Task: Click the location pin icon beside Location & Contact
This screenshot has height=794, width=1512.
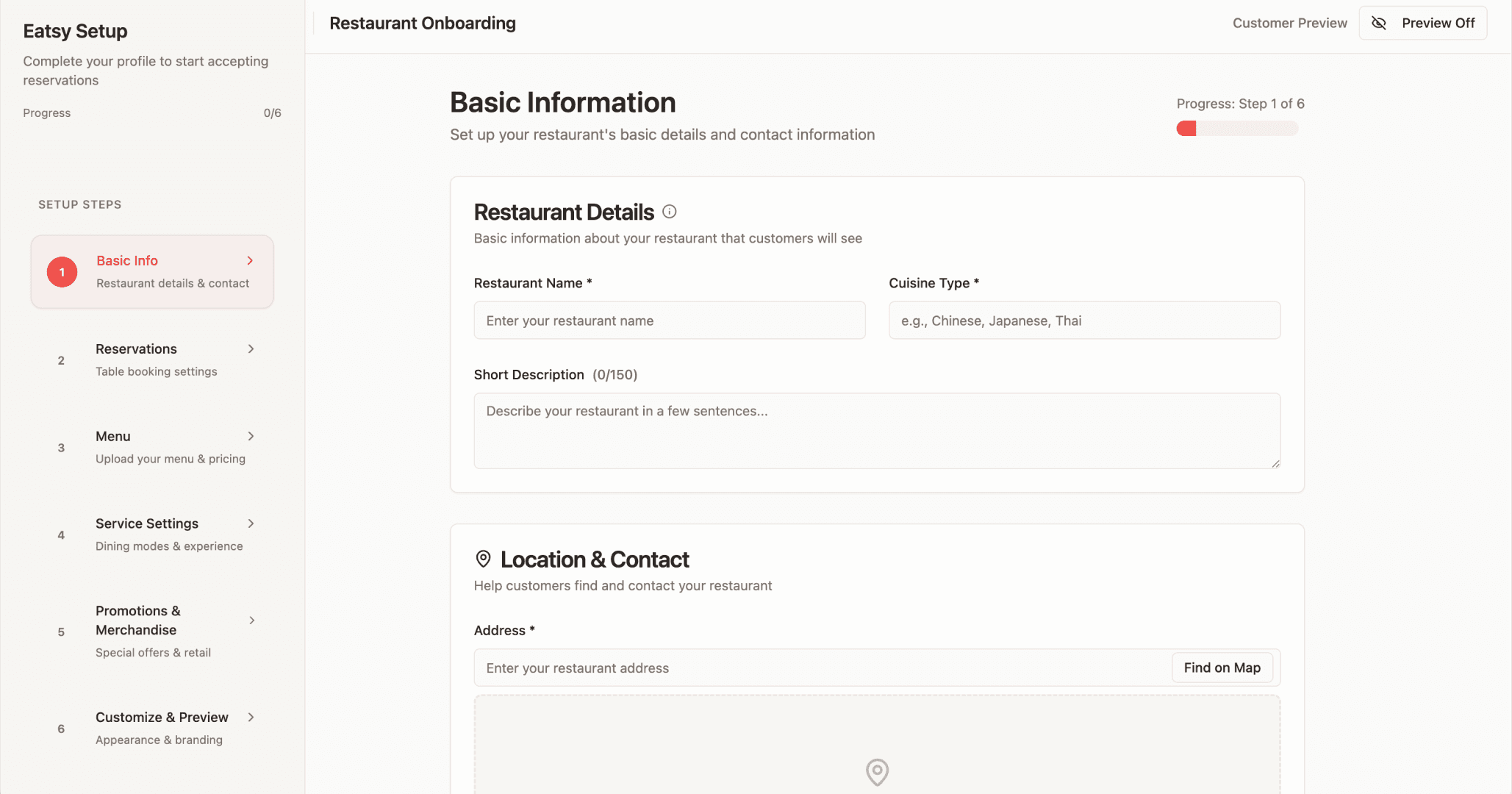Action: [483, 559]
